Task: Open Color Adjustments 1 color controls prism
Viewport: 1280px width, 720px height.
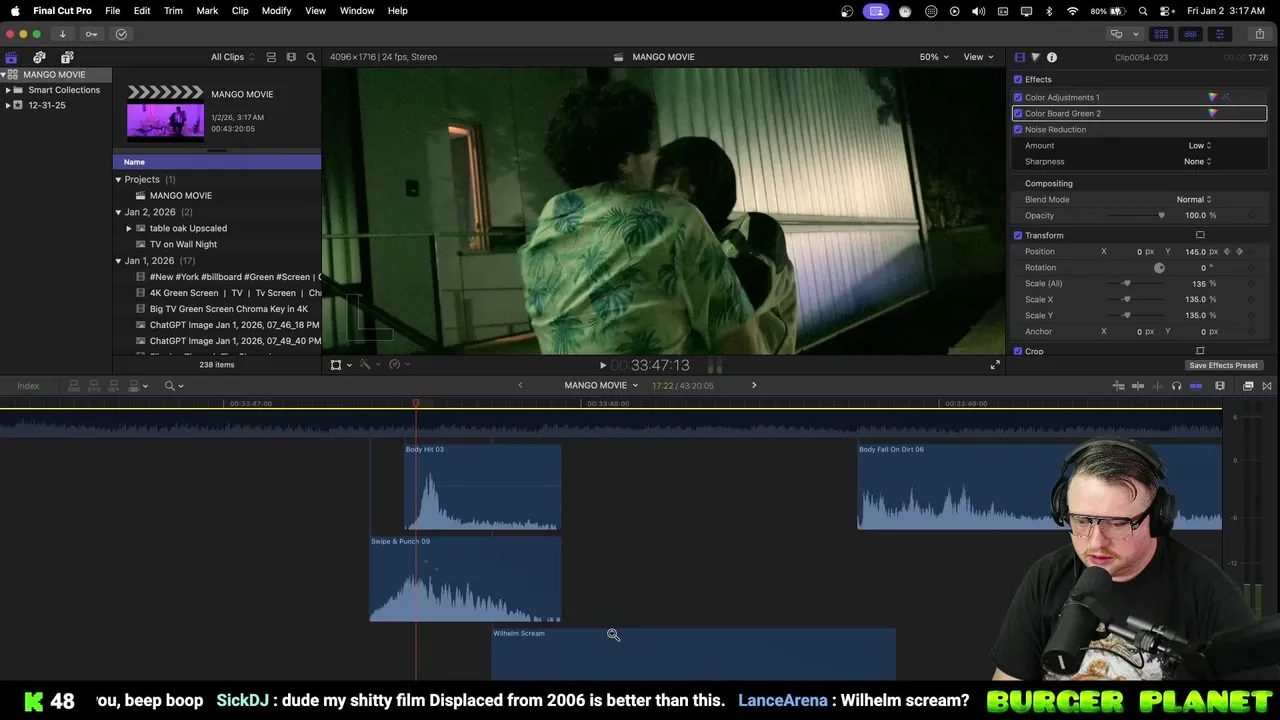Action: click(x=1213, y=97)
